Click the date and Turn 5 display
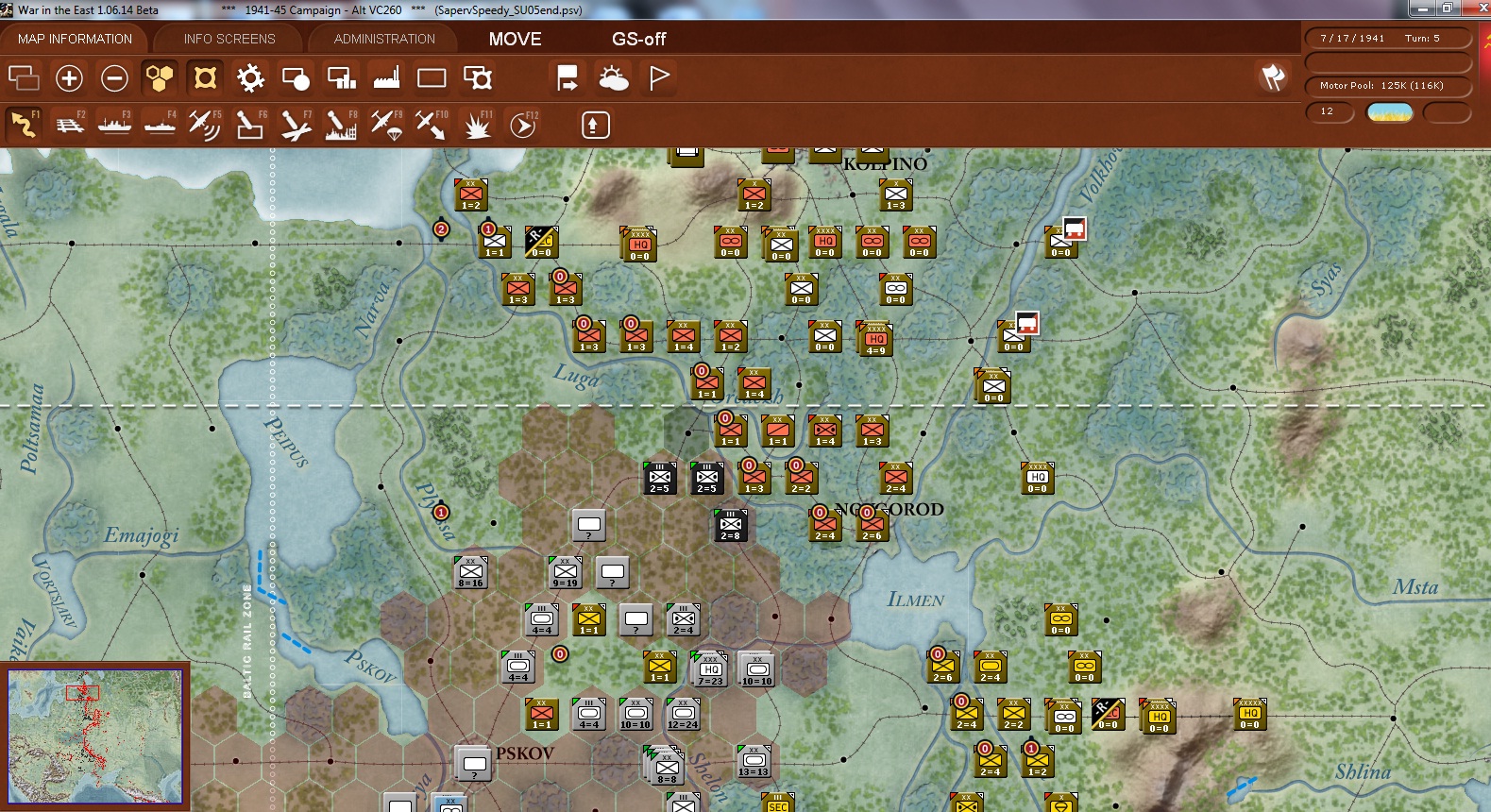The image size is (1491, 812). click(x=1388, y=38)
